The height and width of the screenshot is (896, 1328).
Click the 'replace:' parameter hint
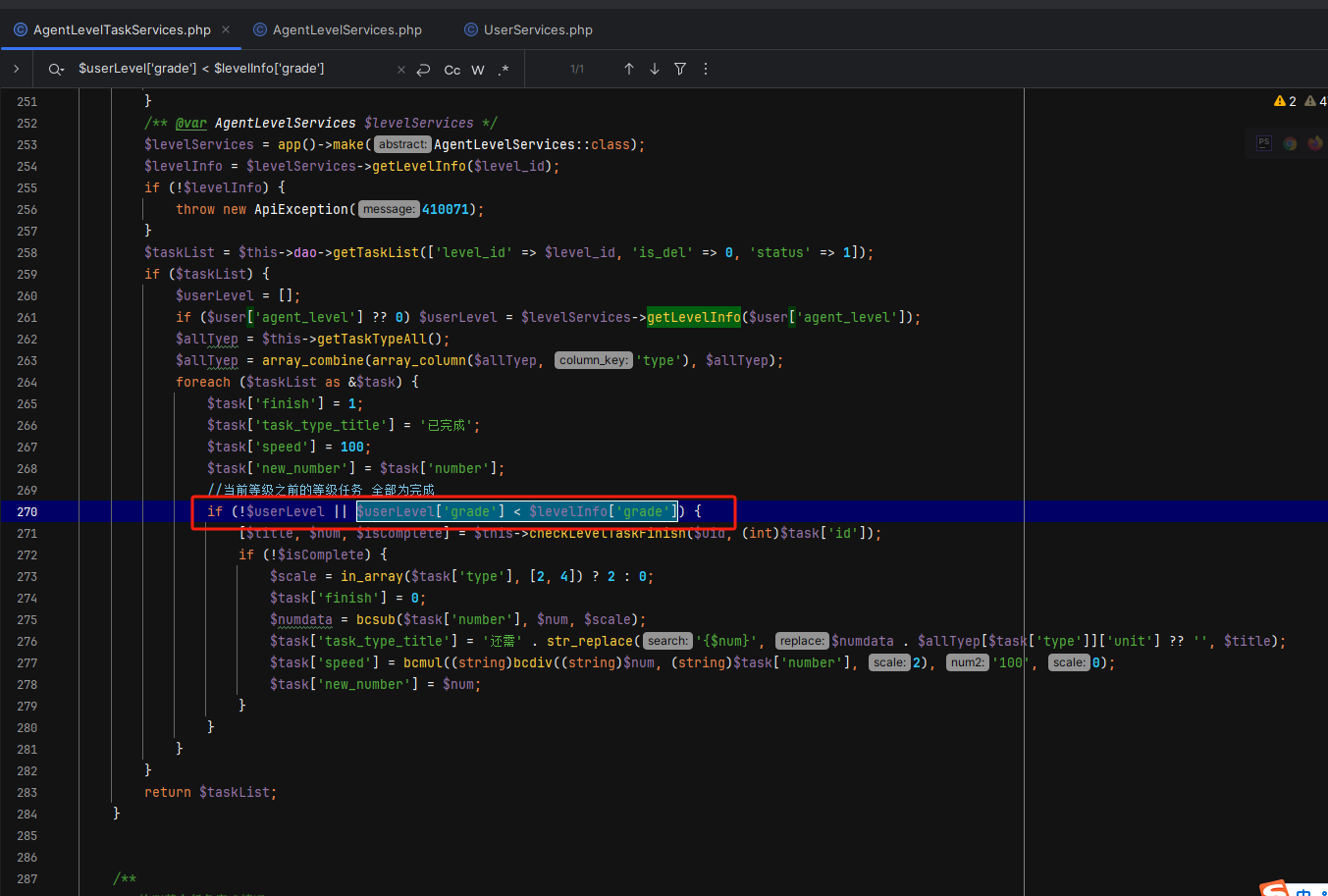(x=802, y=641)
